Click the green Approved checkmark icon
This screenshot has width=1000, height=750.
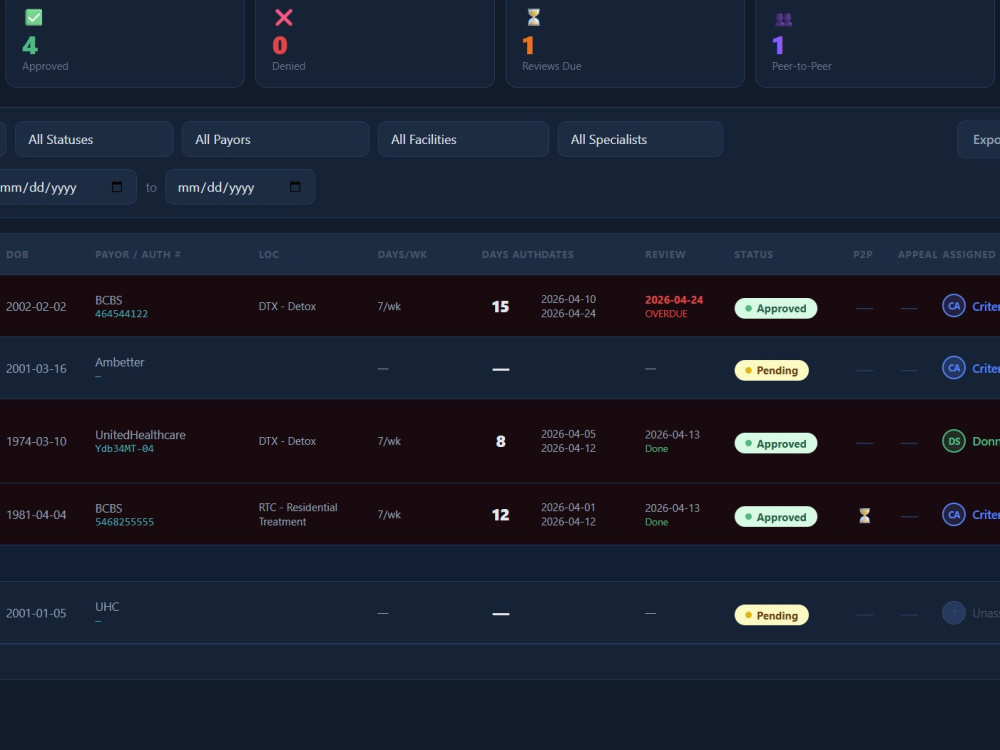[34, 17]
